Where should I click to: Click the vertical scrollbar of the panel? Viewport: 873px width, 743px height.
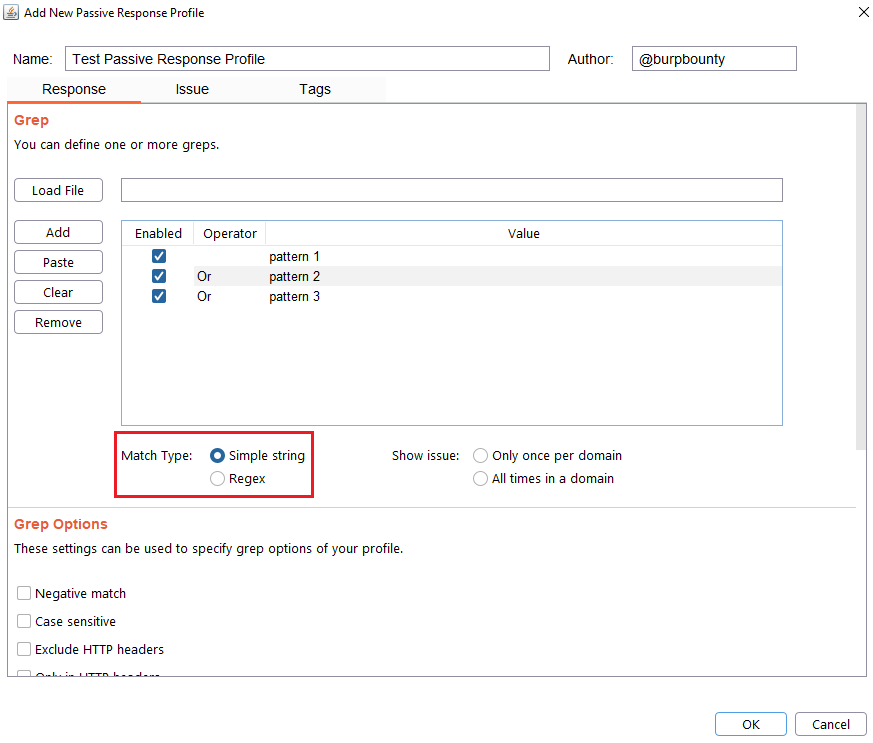(x=861, y=280)
